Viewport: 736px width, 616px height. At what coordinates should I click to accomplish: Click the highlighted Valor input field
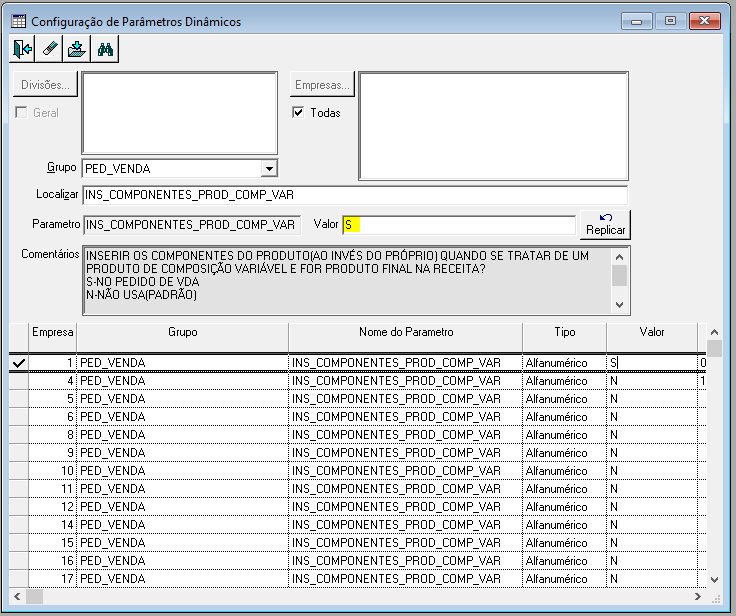coord(459,225)
